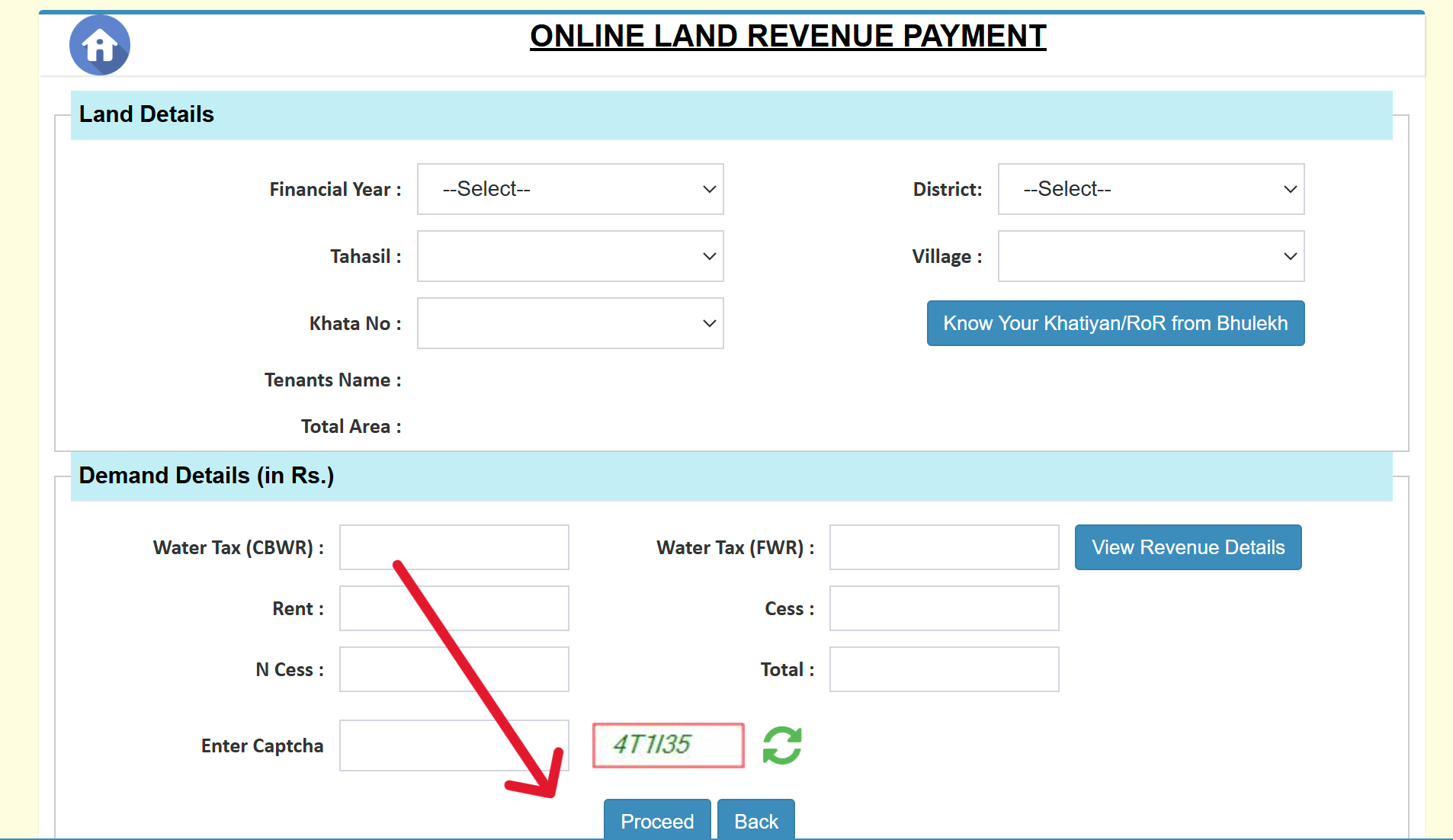Expand the District select list
Image resolution: width=1453 pixels, height=840 pixels.
pyautogui.click(x=1151, y=189)
